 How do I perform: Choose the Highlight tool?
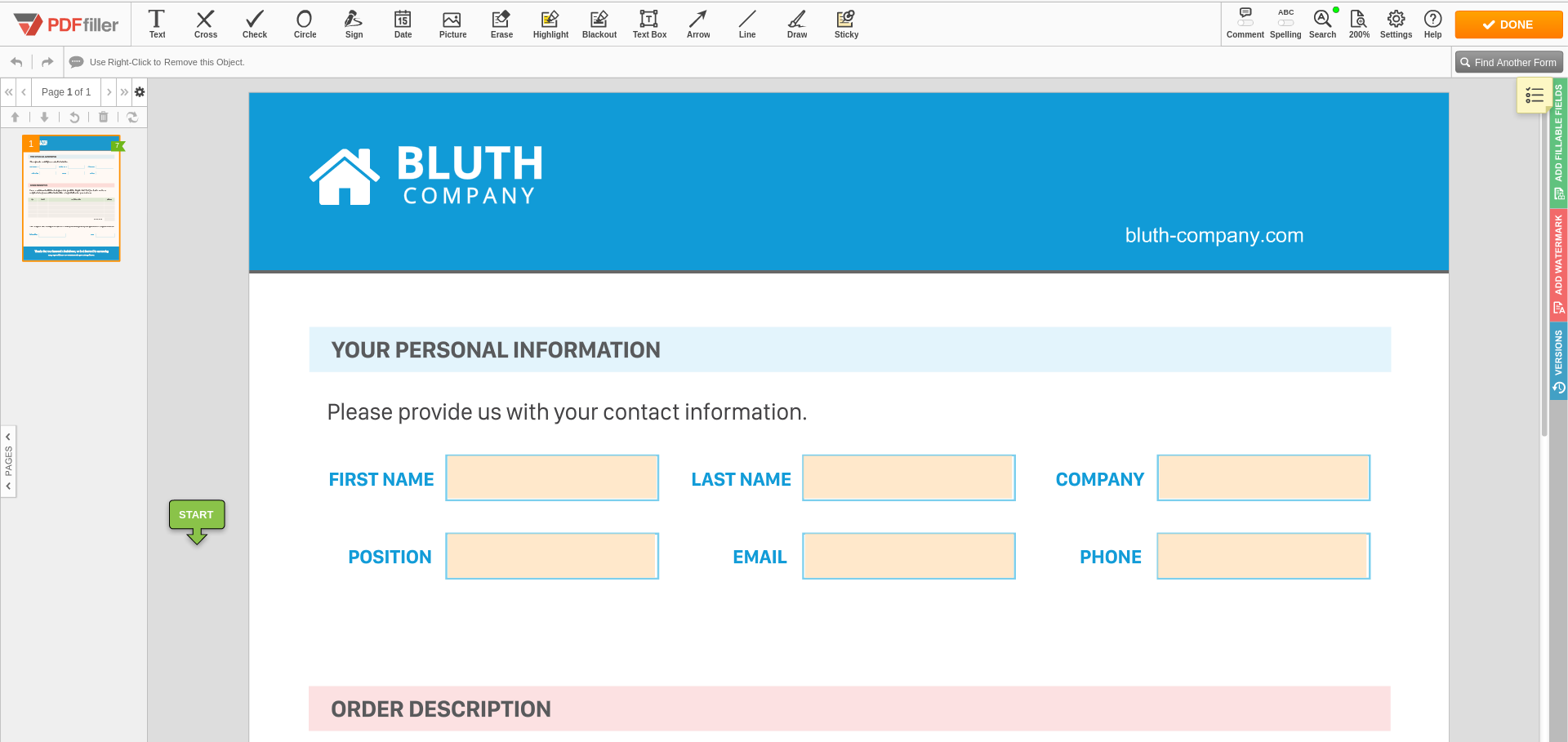pos(550,24)
